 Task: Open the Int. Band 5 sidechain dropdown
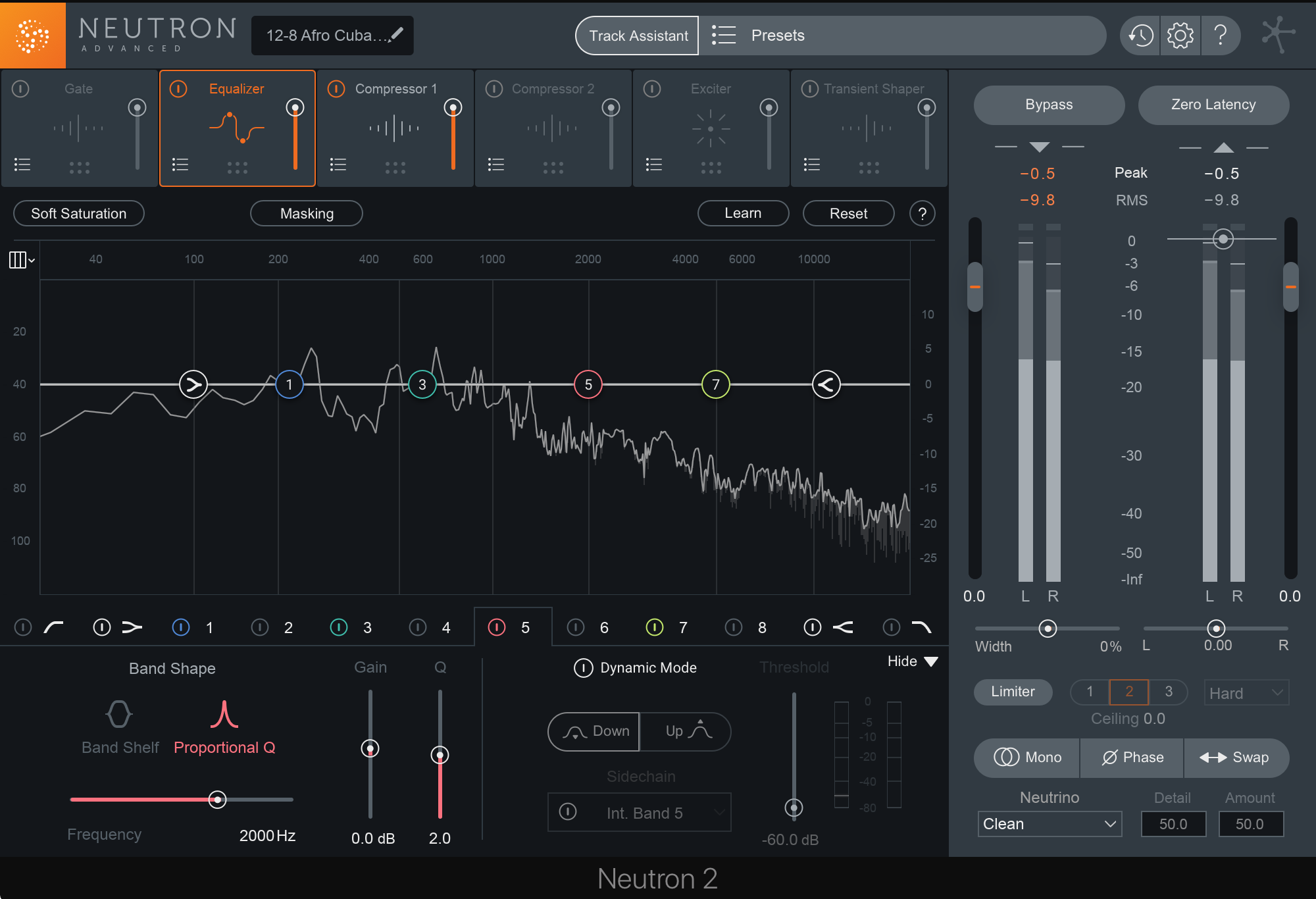pyautogui.click(x=640, y=813)
